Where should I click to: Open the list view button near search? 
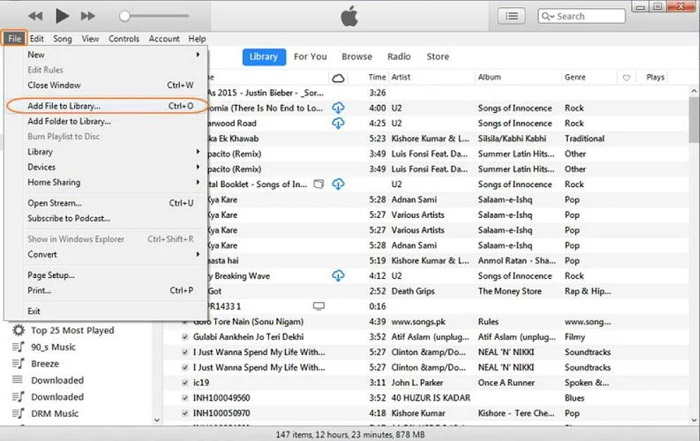click(x=511, y=16)
